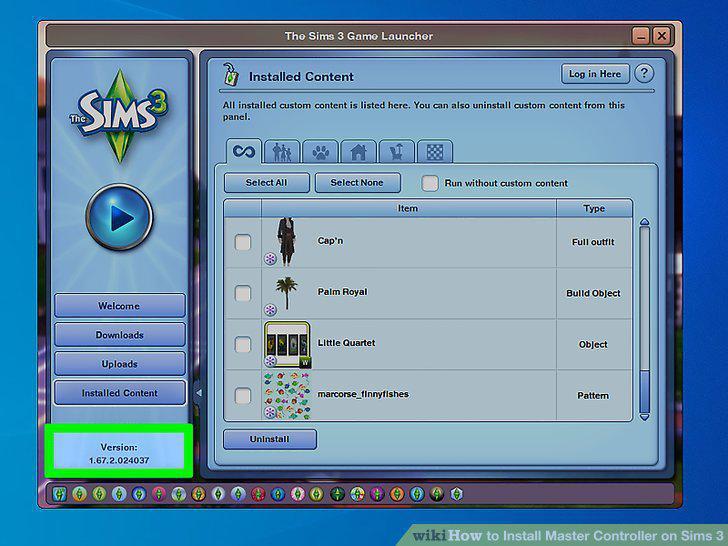
Task: Click Log in Here
Action: [x=595, y=74]
